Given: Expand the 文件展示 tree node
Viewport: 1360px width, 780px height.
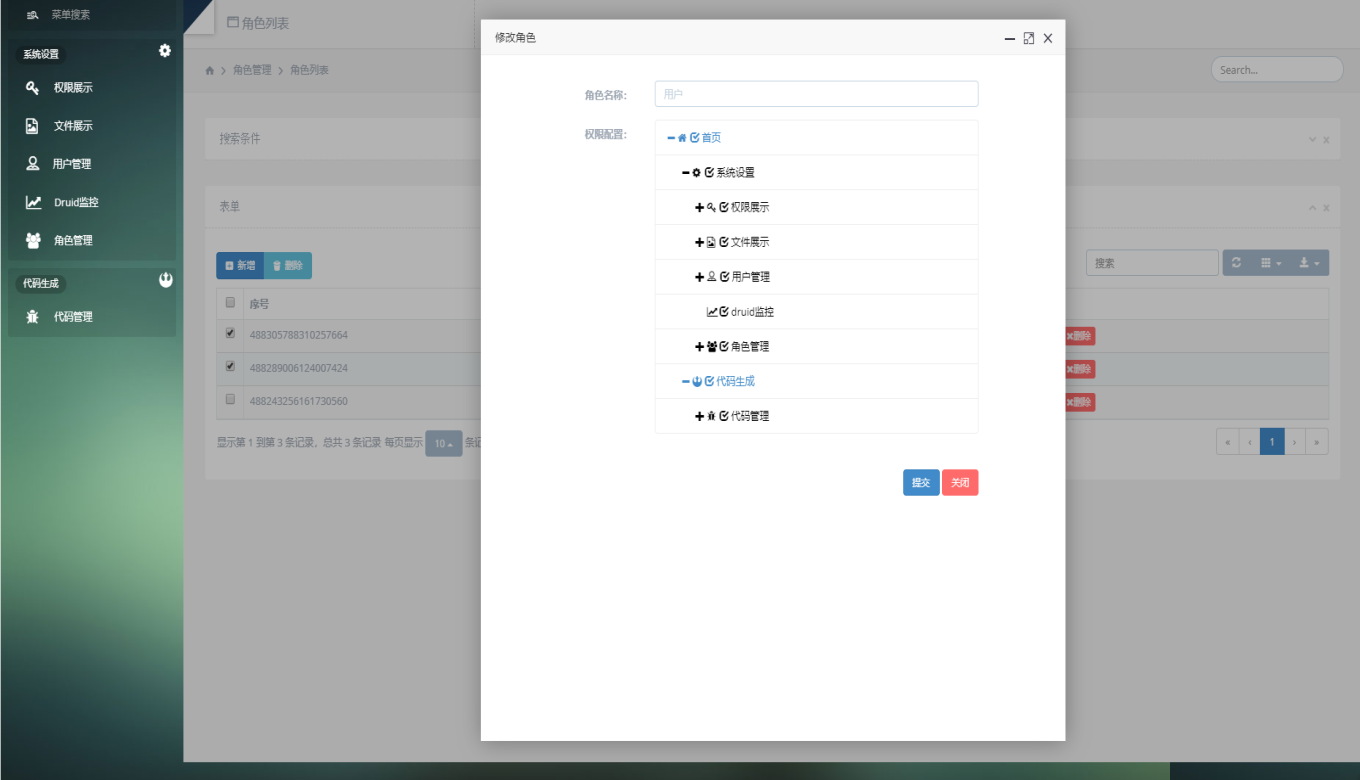Looking at the screenshot, I should pos(699,242).
